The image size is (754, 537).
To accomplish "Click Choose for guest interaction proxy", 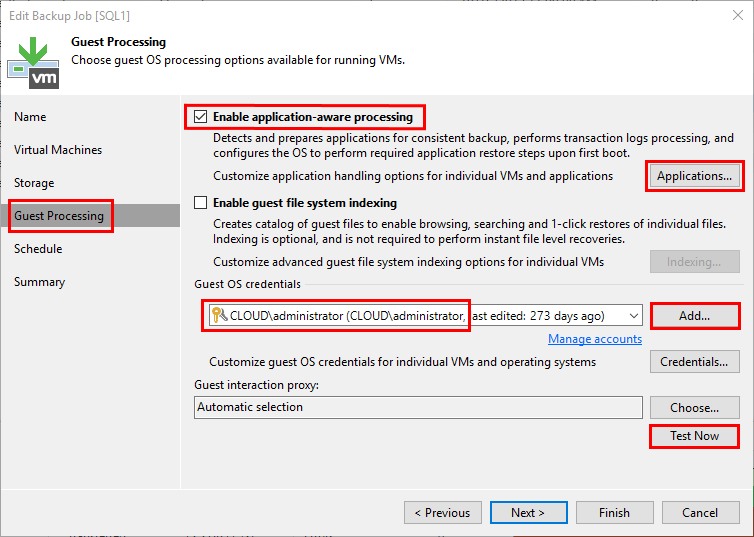I will pos(695,408).
